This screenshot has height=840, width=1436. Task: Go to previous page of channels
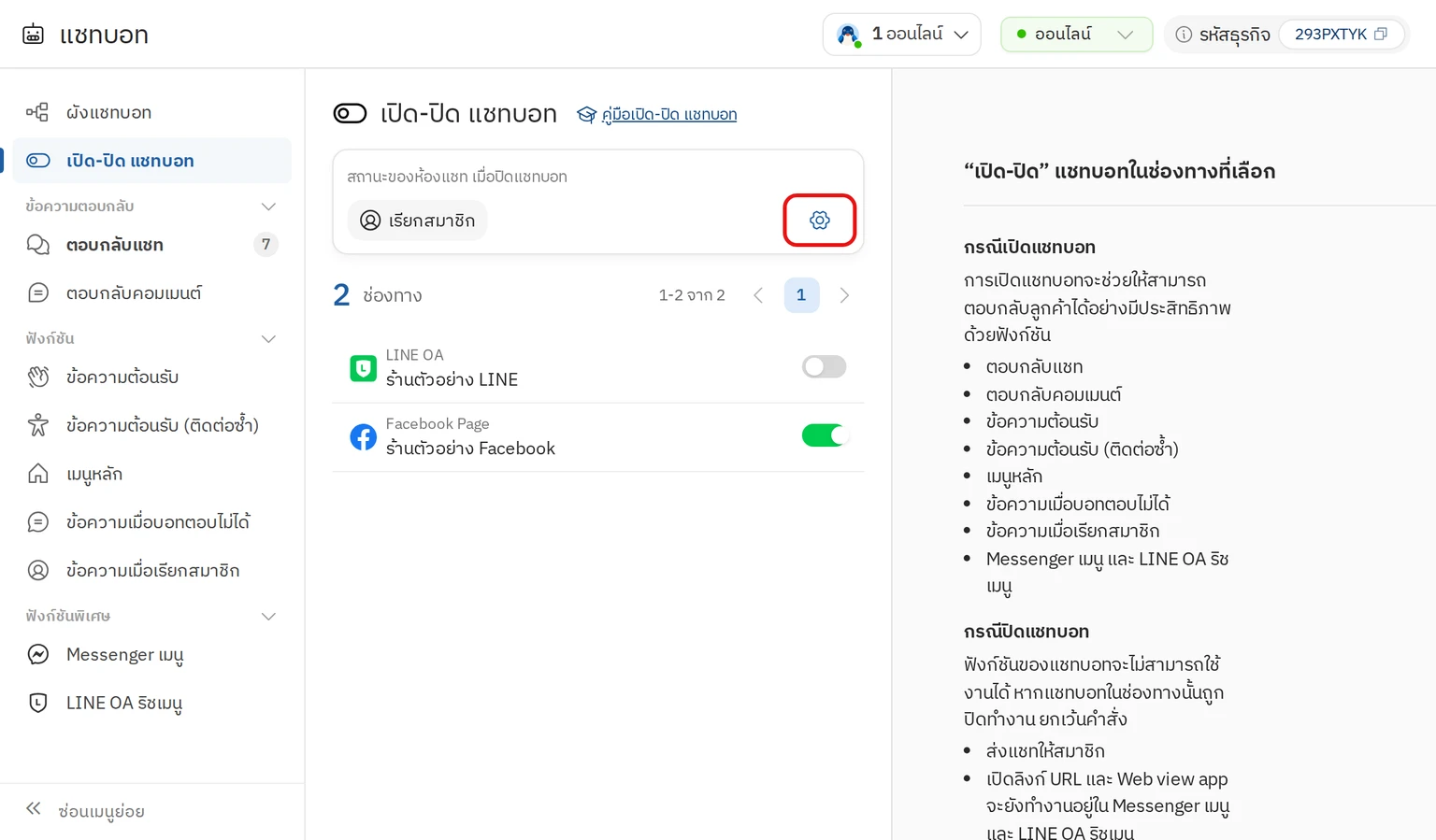(x=758, y=295)
